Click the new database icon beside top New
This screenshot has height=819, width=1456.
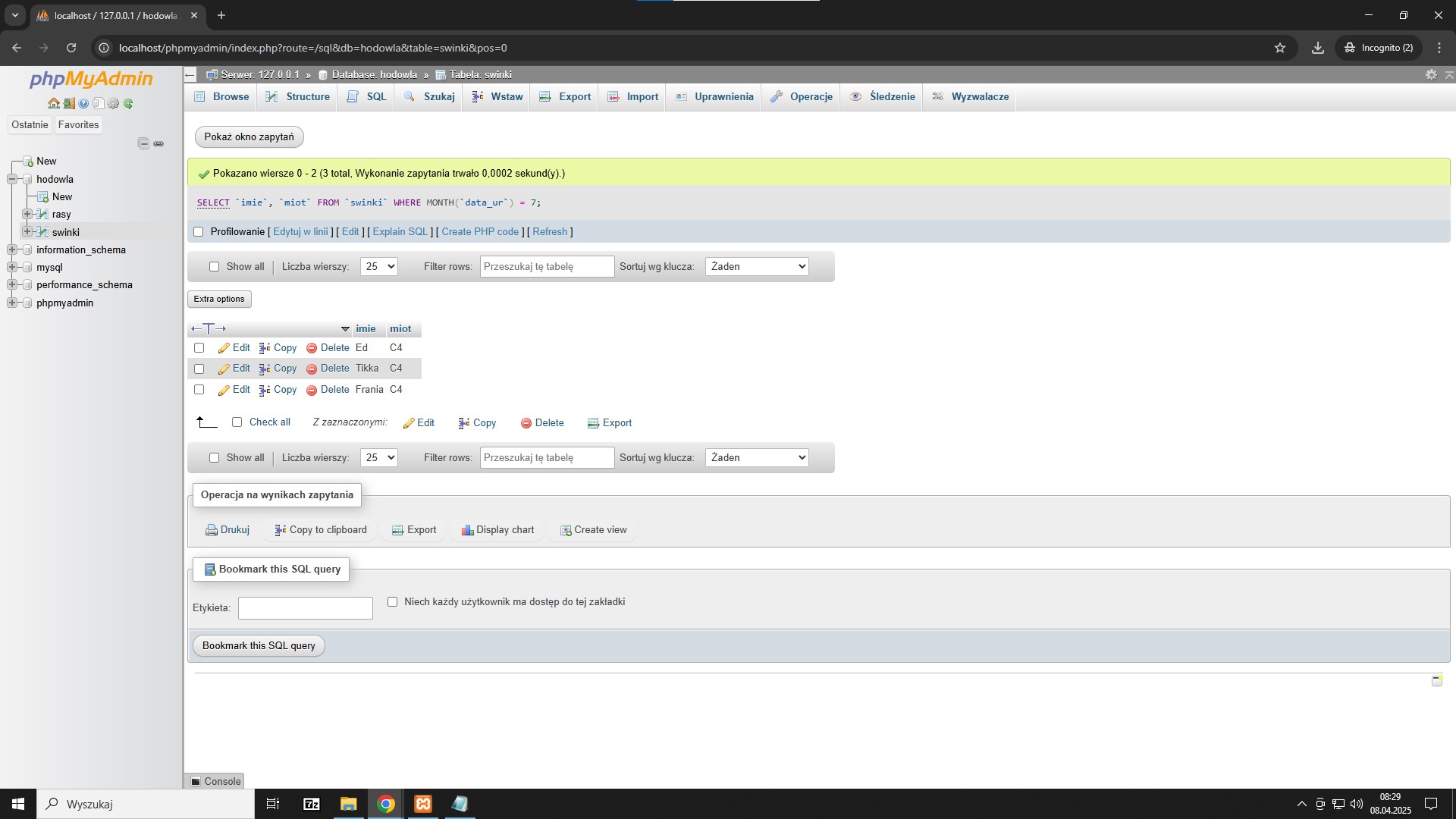(28, 162)
